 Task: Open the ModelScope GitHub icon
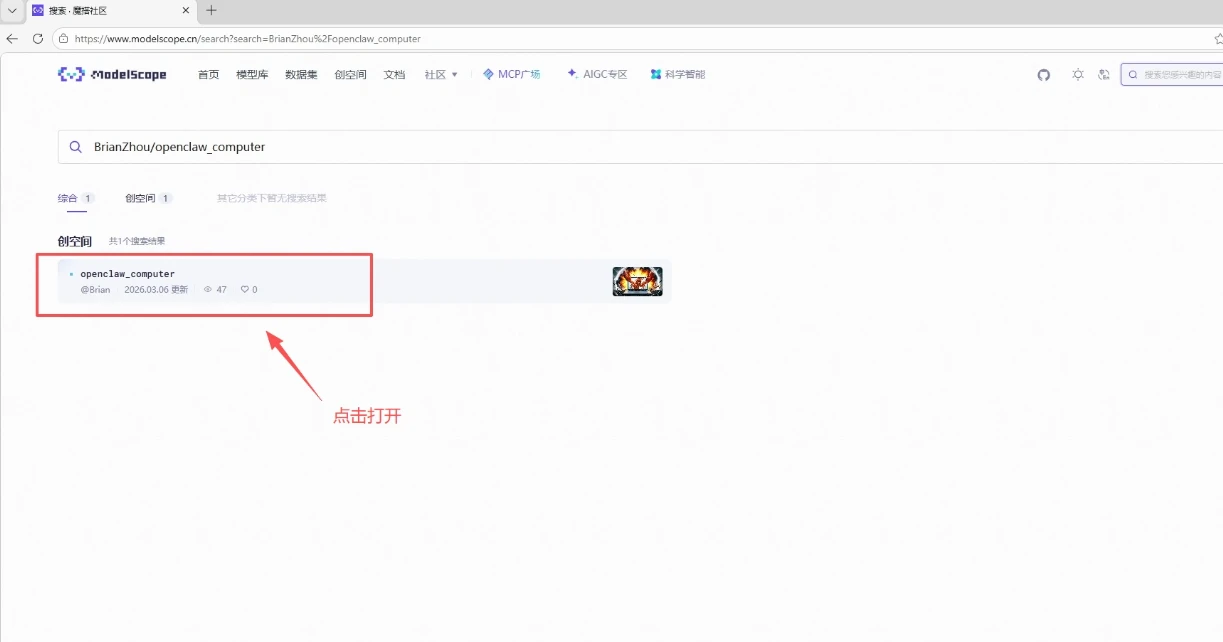point(1043,74)
